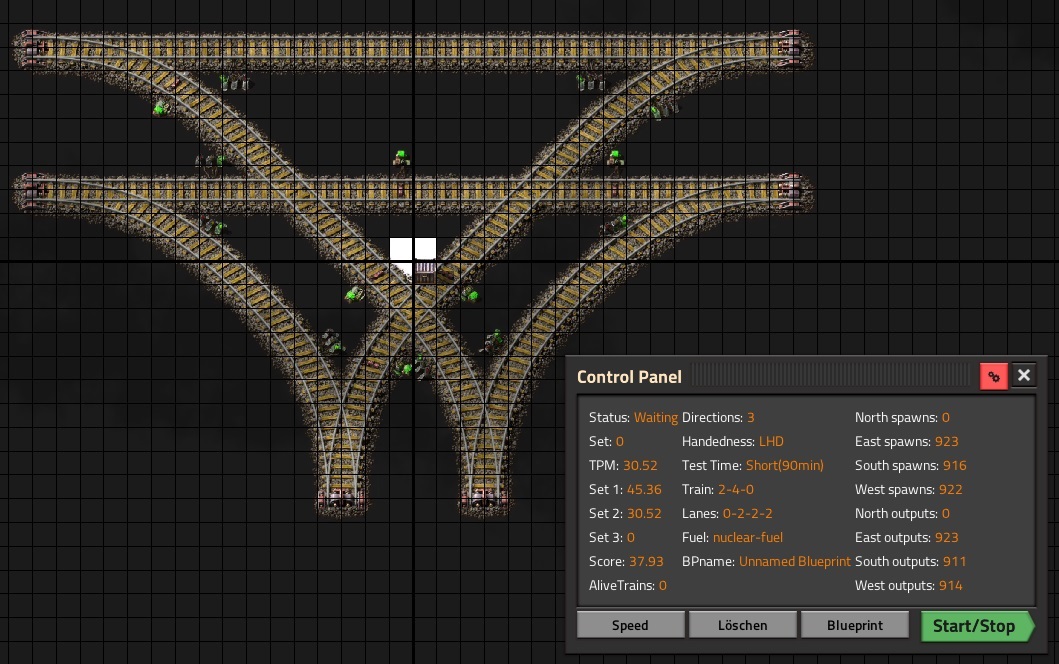Click the AliveTrains value 0

tap(663, 586)
